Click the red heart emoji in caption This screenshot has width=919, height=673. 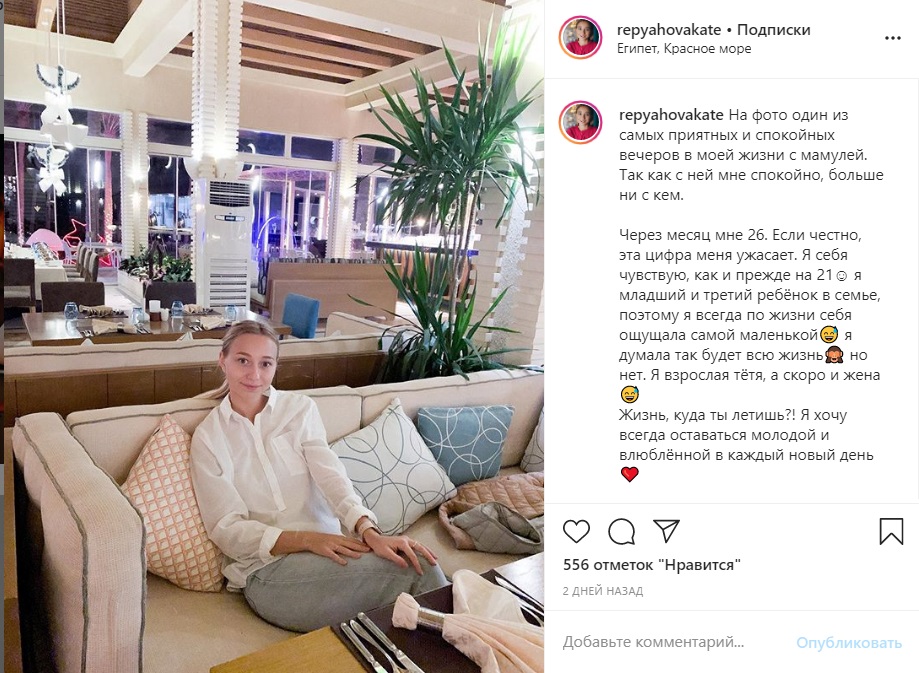click(629, 474)
